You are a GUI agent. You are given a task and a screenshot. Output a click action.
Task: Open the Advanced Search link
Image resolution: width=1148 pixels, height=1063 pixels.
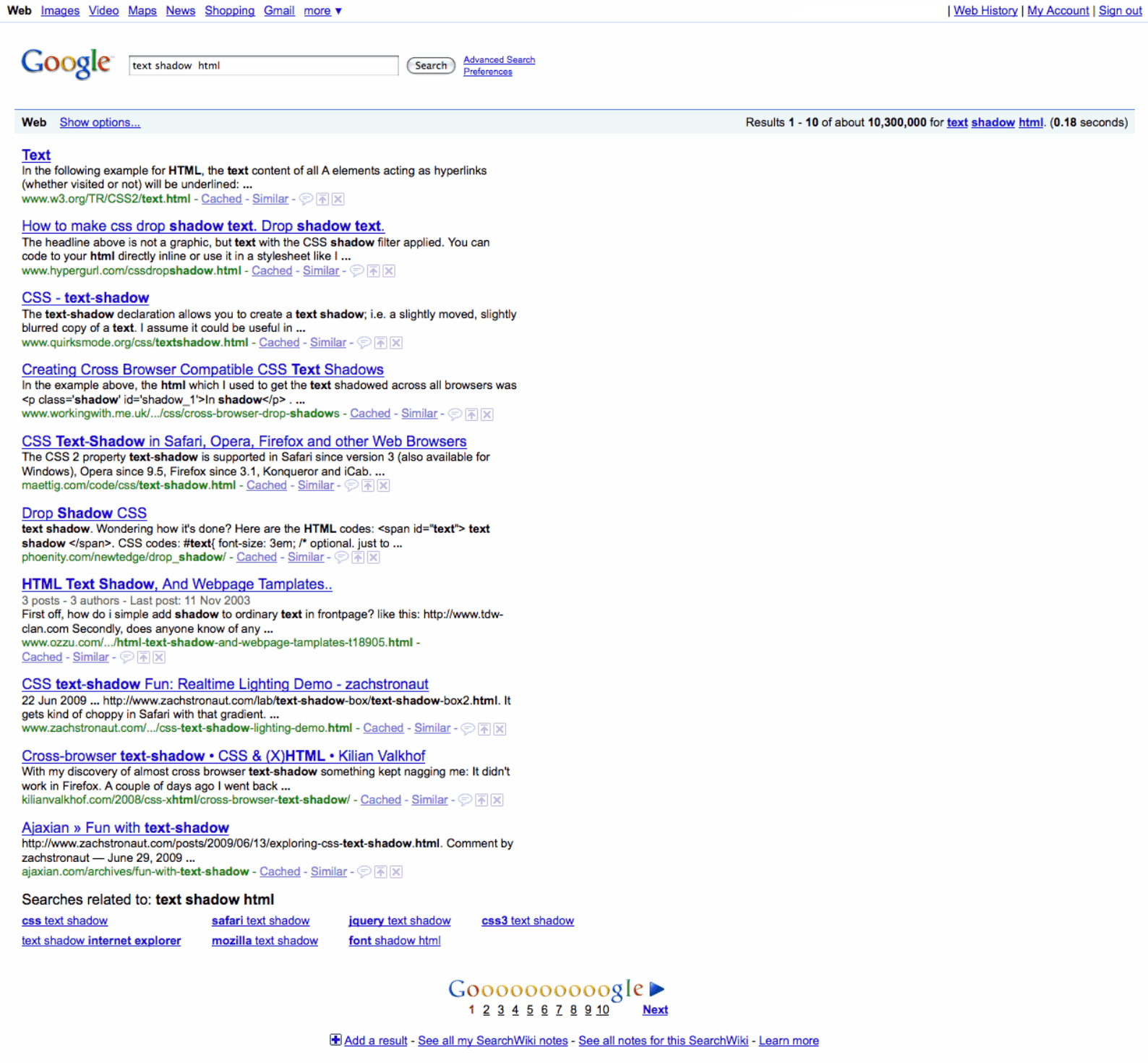pos(499,60)
